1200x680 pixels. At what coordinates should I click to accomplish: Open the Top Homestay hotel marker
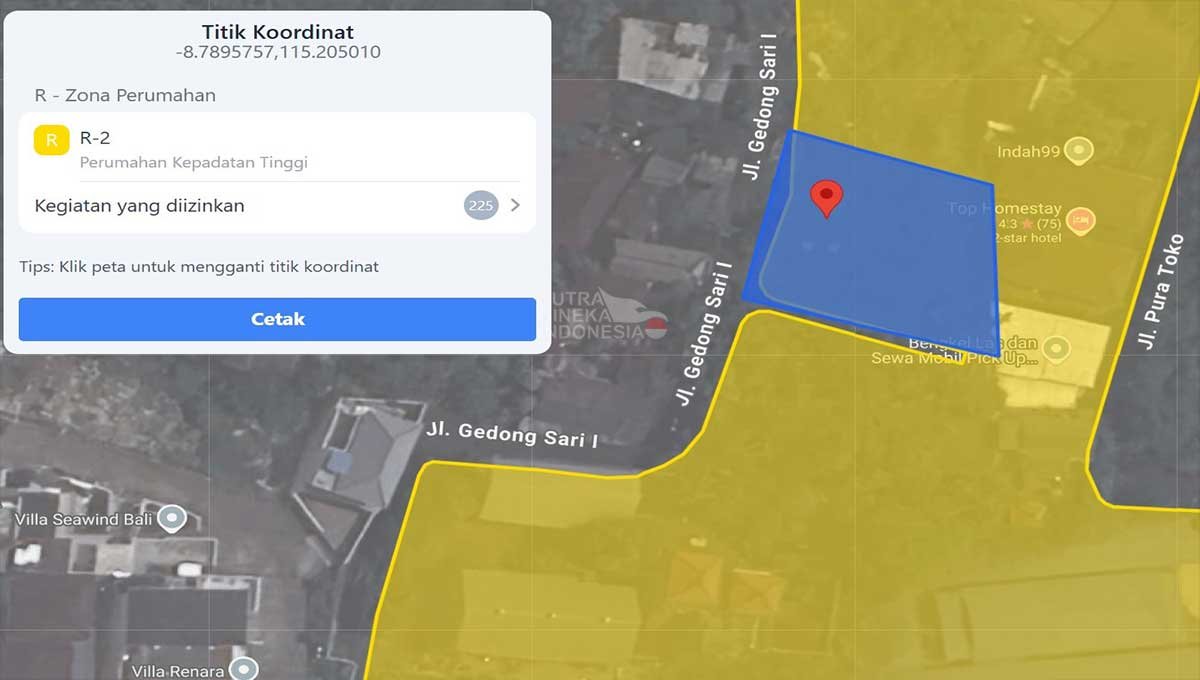(x=1080, y=221)
